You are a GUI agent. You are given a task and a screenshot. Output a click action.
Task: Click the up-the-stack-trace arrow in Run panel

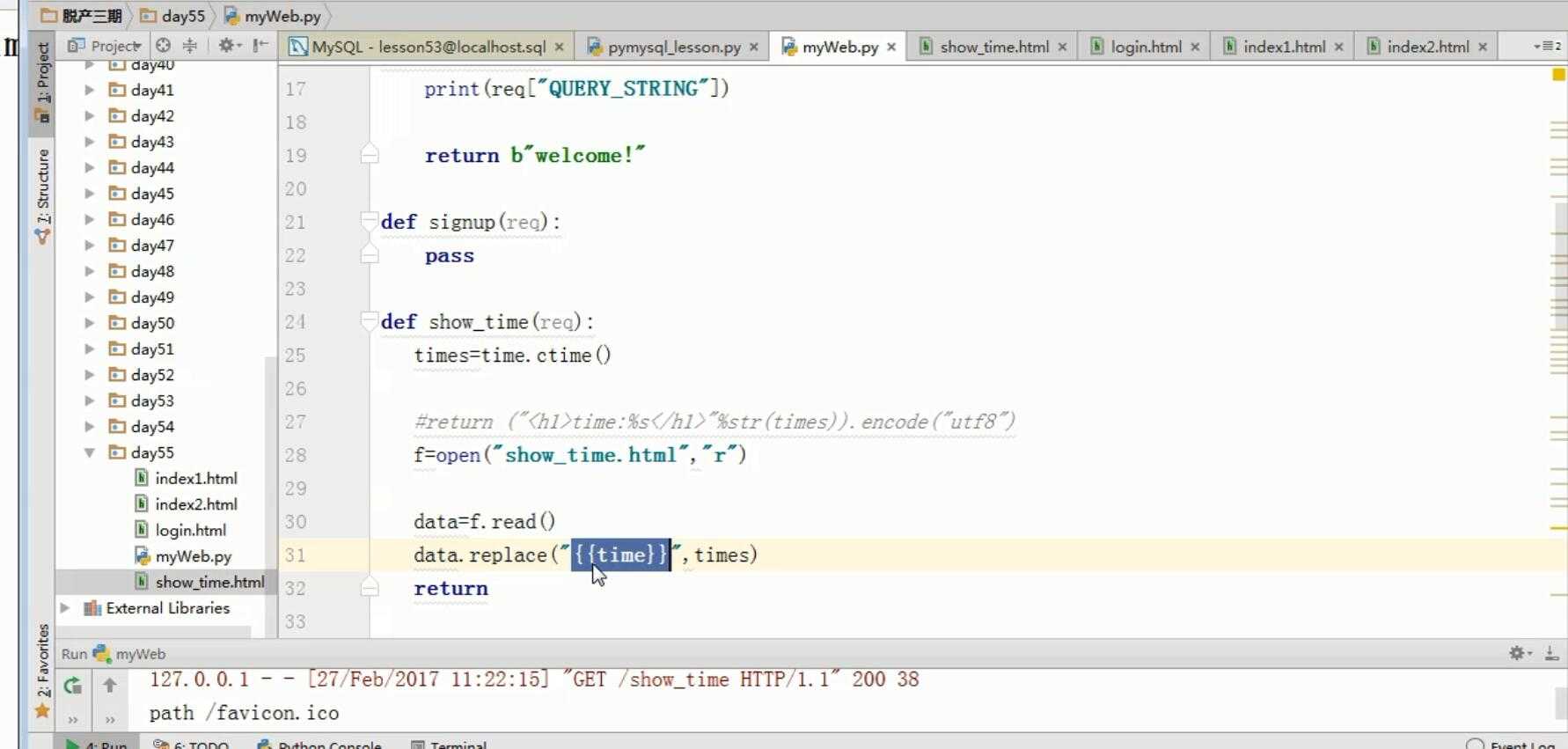(x=109, y=685)
